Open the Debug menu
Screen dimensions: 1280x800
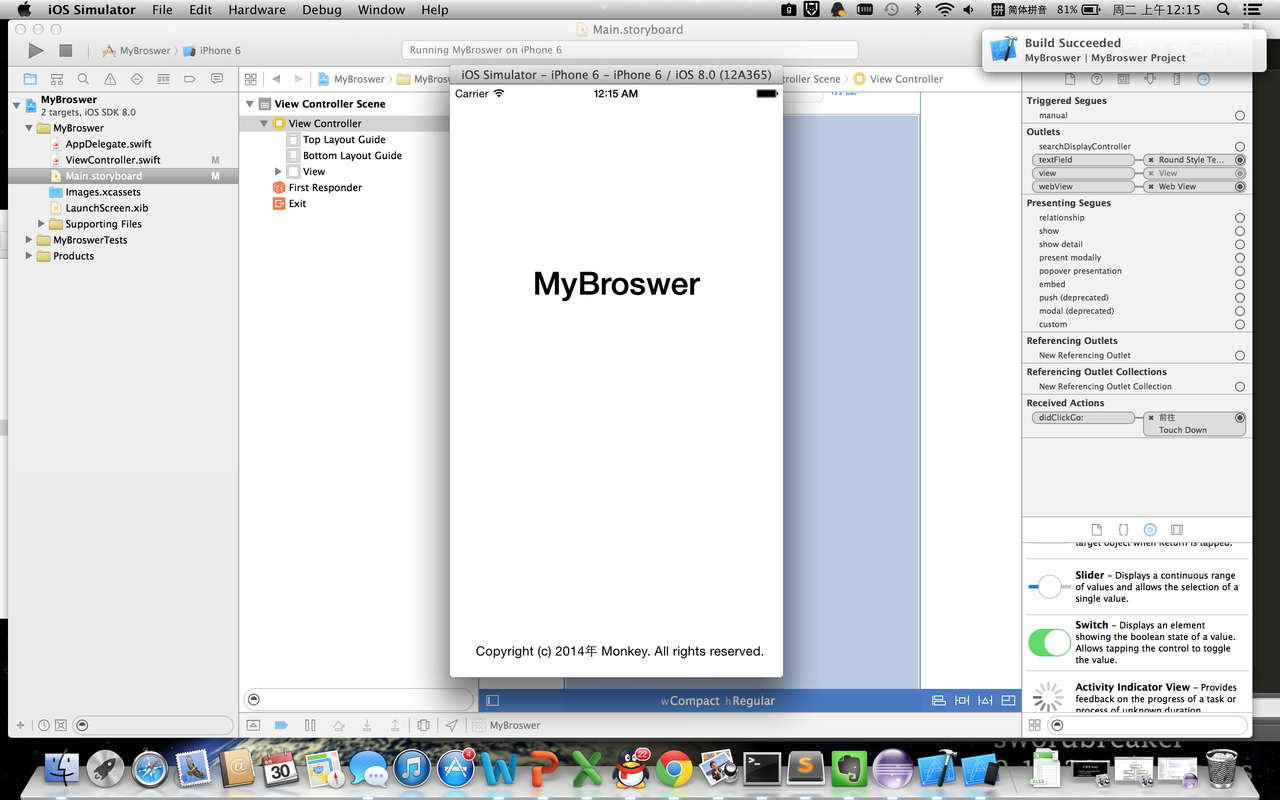[322, 10]
